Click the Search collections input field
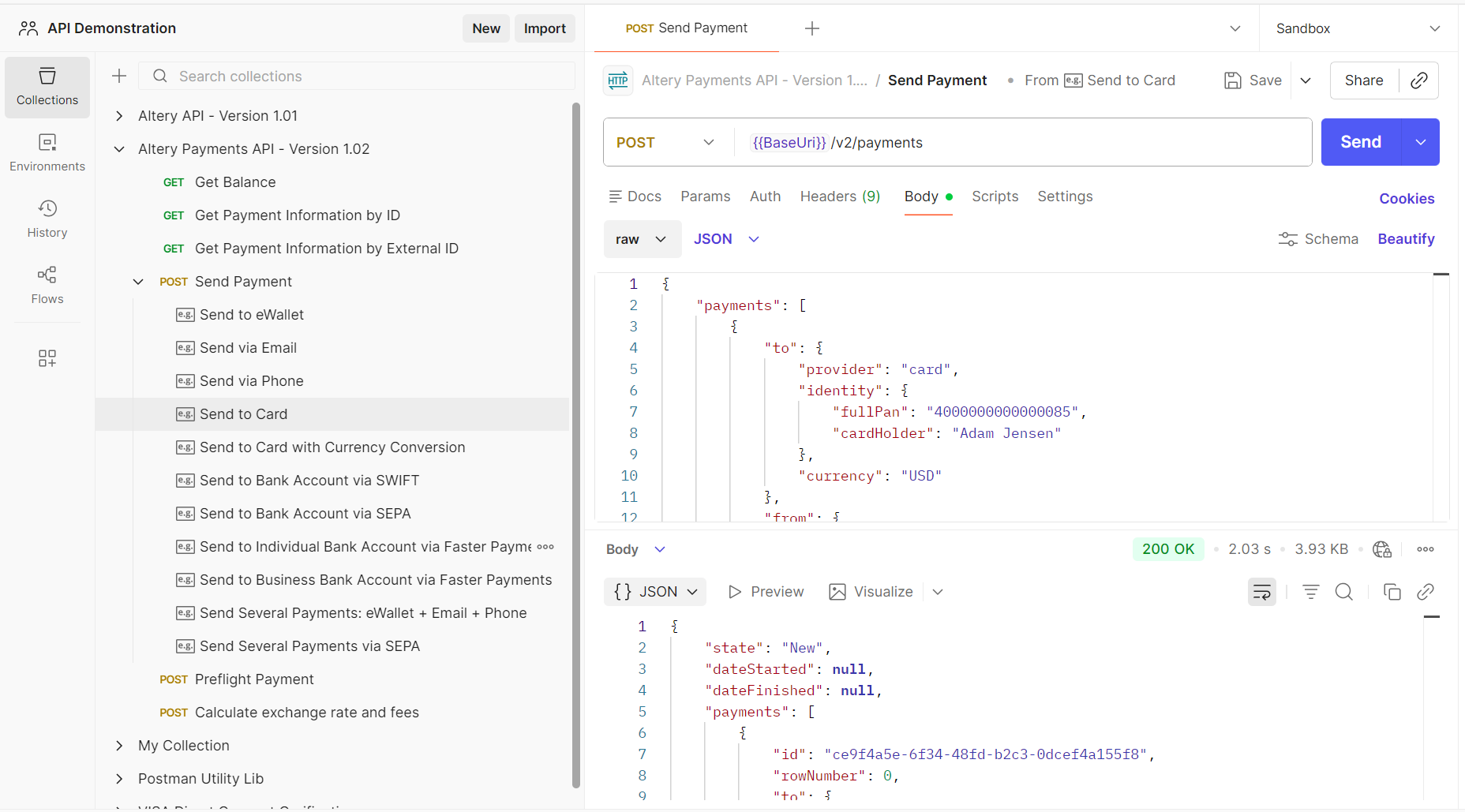 click(x=357, y=76)
